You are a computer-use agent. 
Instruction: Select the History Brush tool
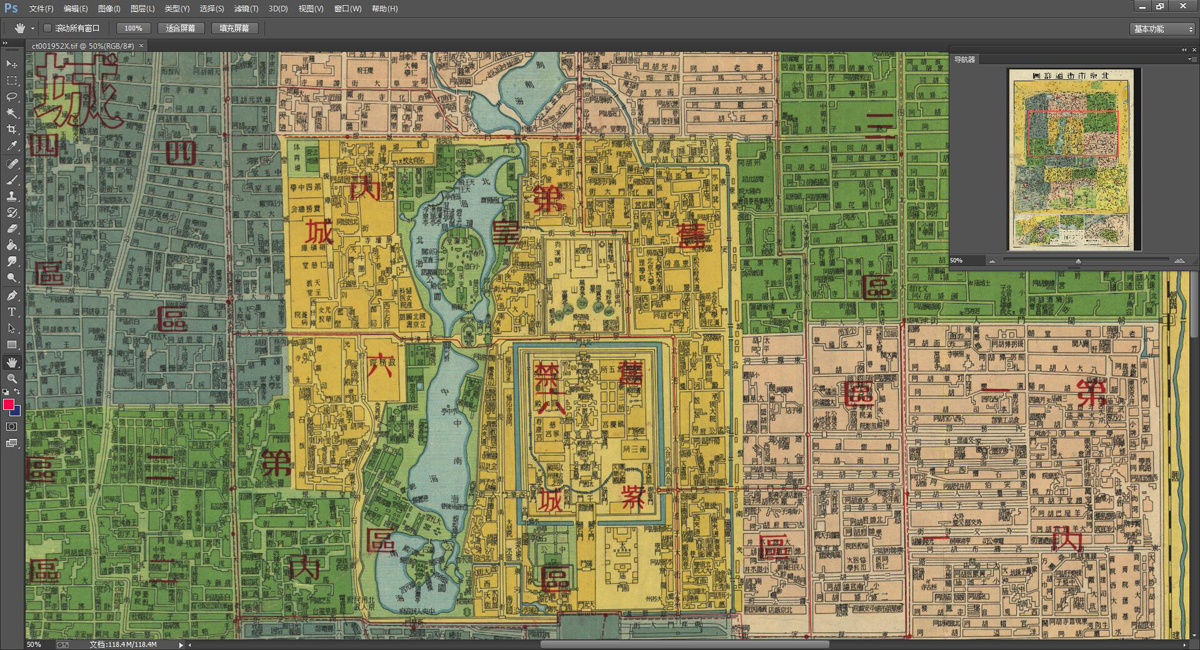pyautogui.click(x=12, y=213)
